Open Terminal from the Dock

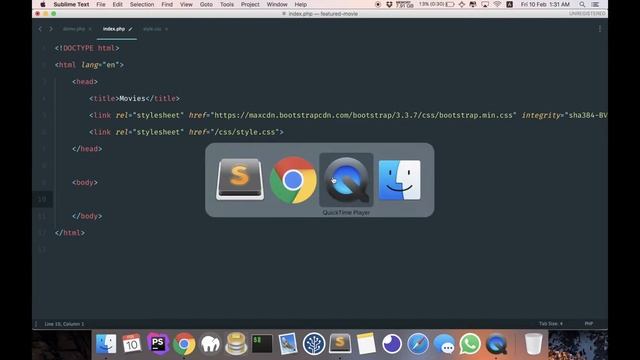pos(262,343)
